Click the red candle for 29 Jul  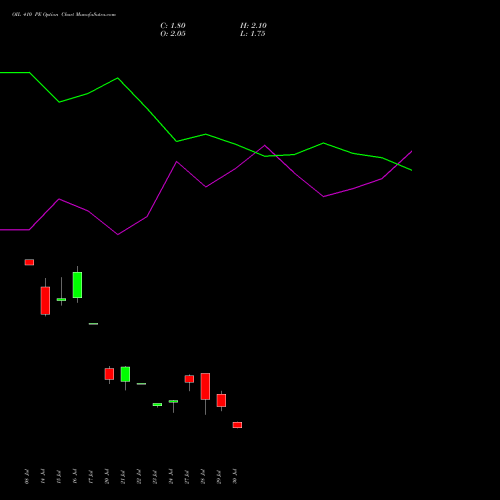221,400
